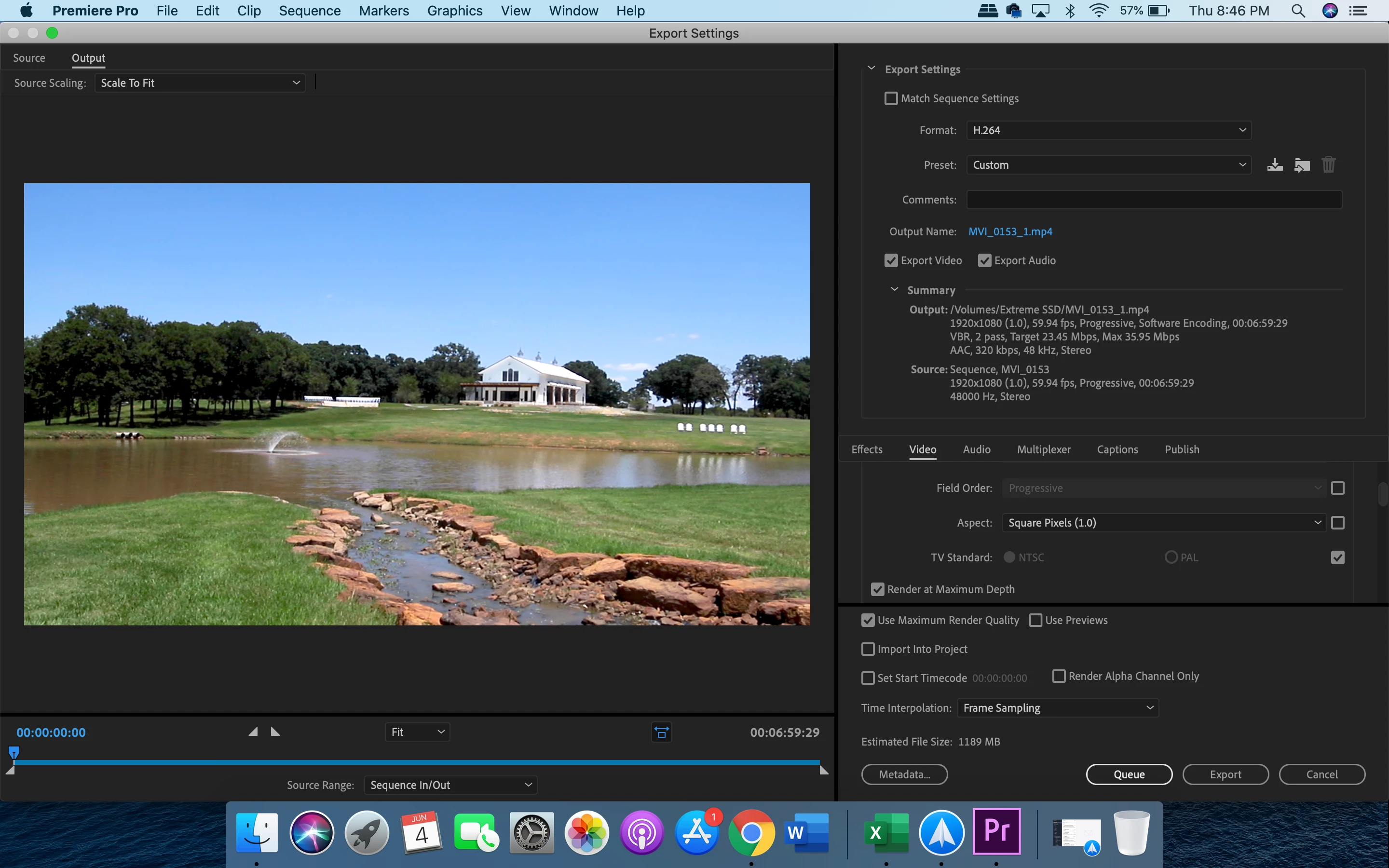Screen dimensions: 1389x868
Task: Open Spotlight search in menu bar
Action: click(x=1298, y=11)
